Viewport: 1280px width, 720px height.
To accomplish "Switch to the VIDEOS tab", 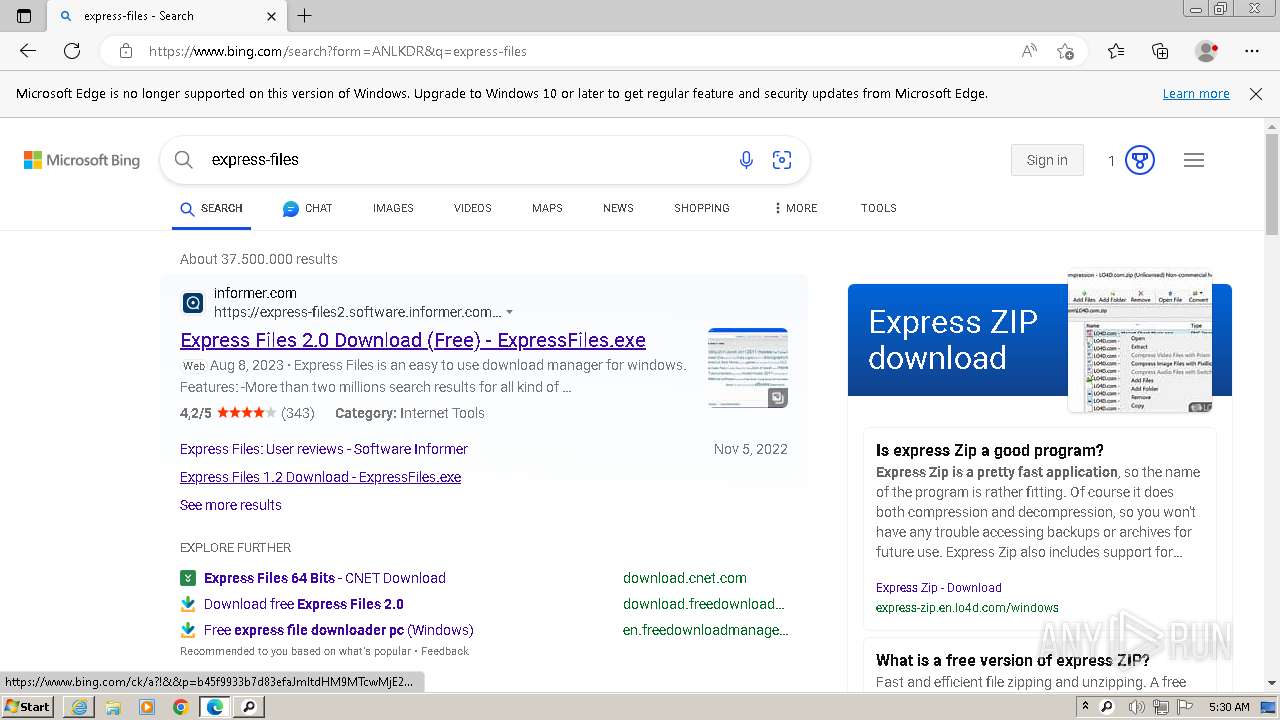I will coord(472,208).
